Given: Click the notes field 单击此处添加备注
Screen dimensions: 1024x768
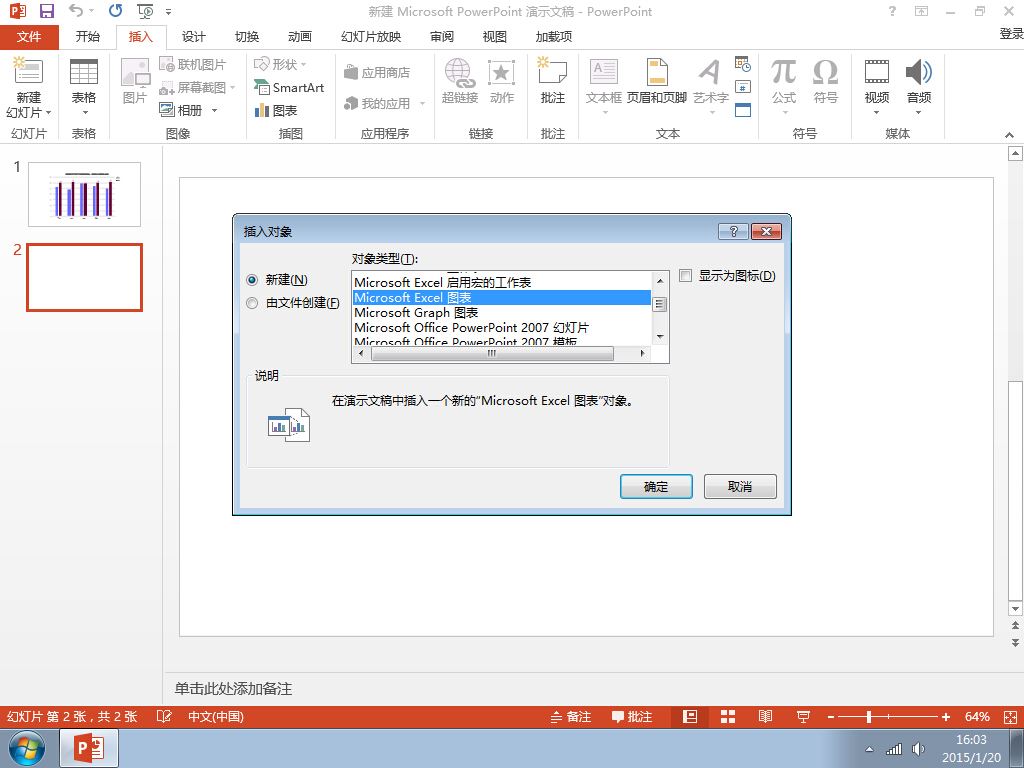Looking at the screenshot, I should (233, 689).
